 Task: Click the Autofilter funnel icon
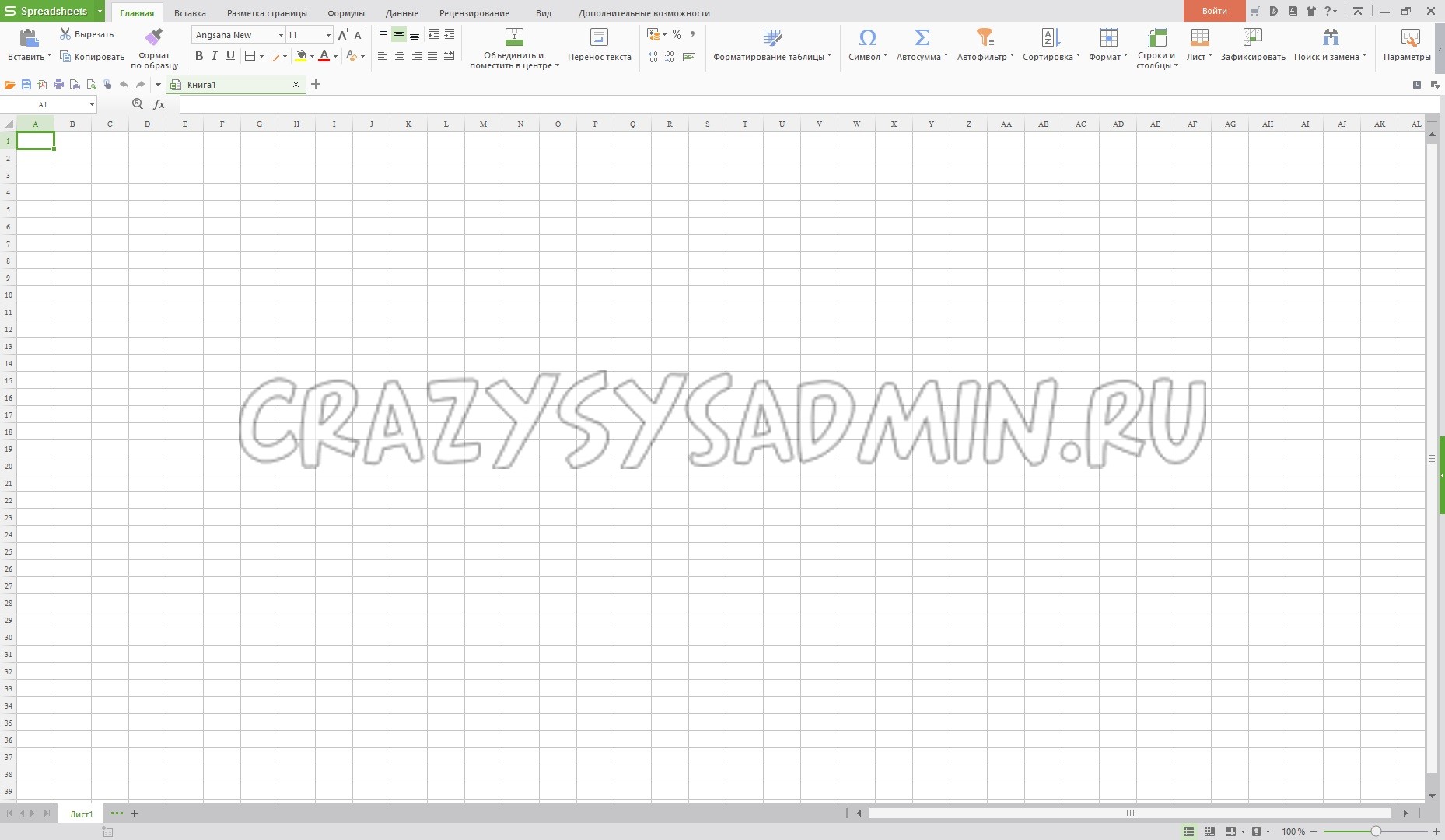click(985, 37)
